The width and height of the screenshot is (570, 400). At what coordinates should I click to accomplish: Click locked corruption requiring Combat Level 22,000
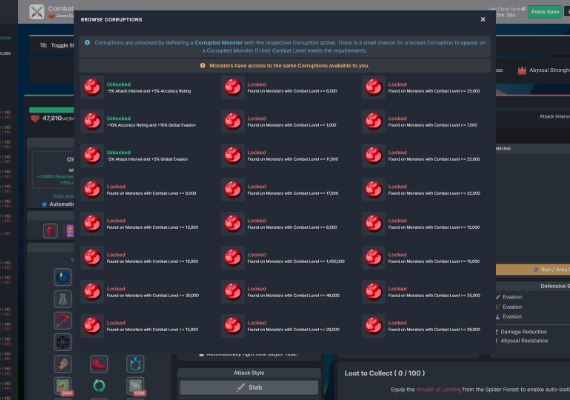tap(373, 189)
